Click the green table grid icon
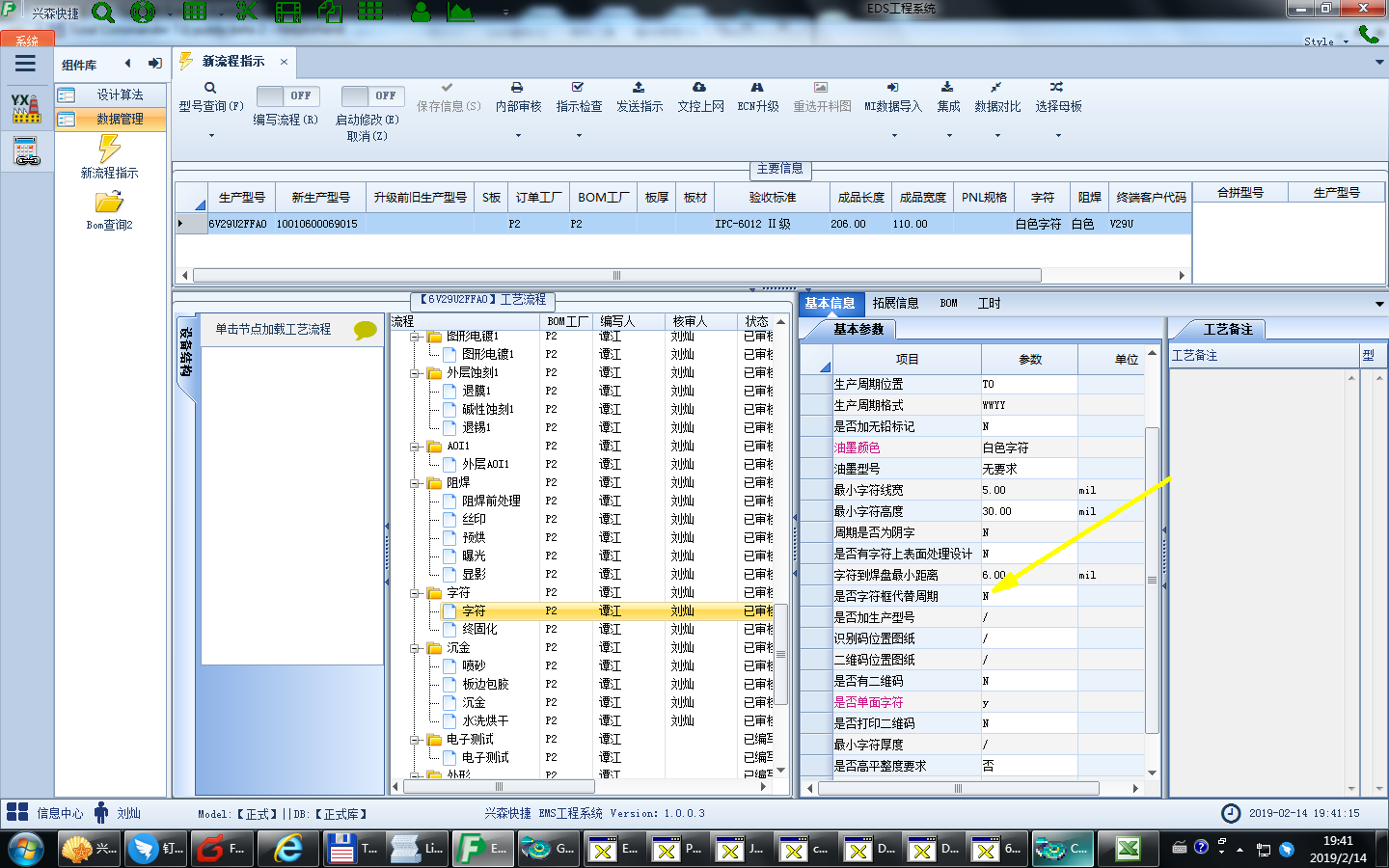 point(195,12)
